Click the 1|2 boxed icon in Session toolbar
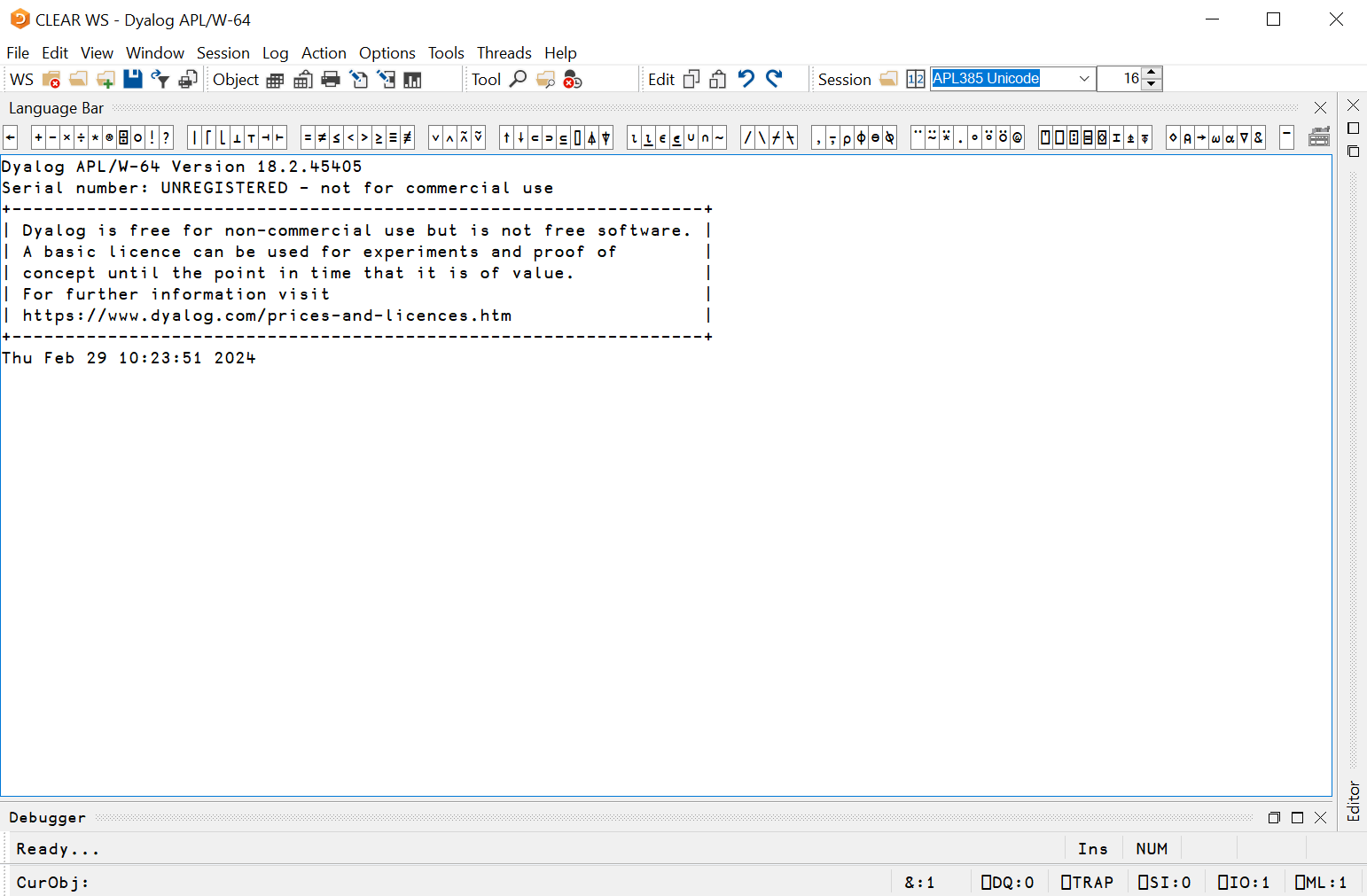The image size is (1367, 896). tap(916, 80)
